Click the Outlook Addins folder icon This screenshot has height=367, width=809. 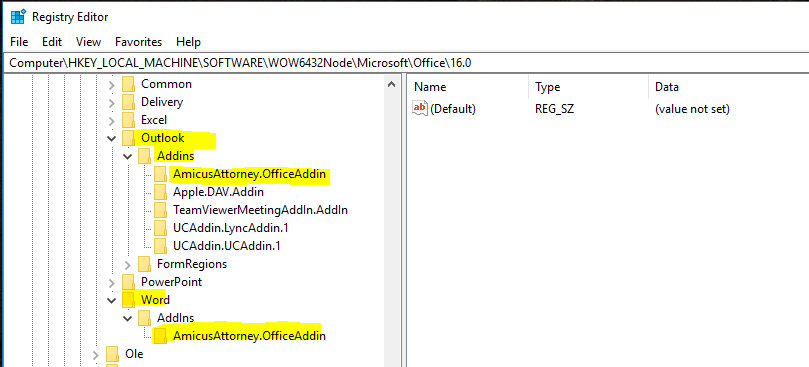tap(144, 156)
